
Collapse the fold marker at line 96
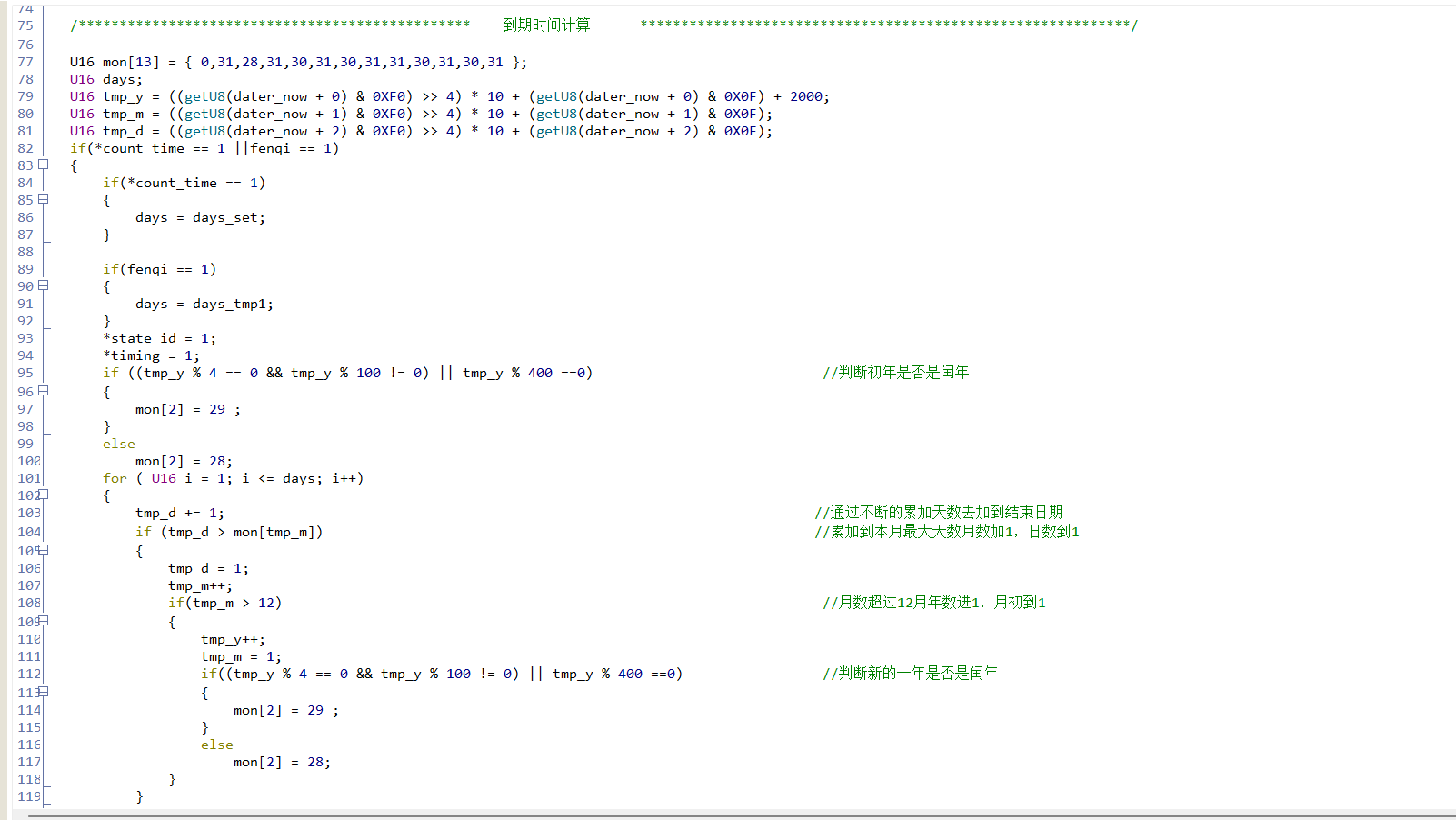click(x=43, y=391)
